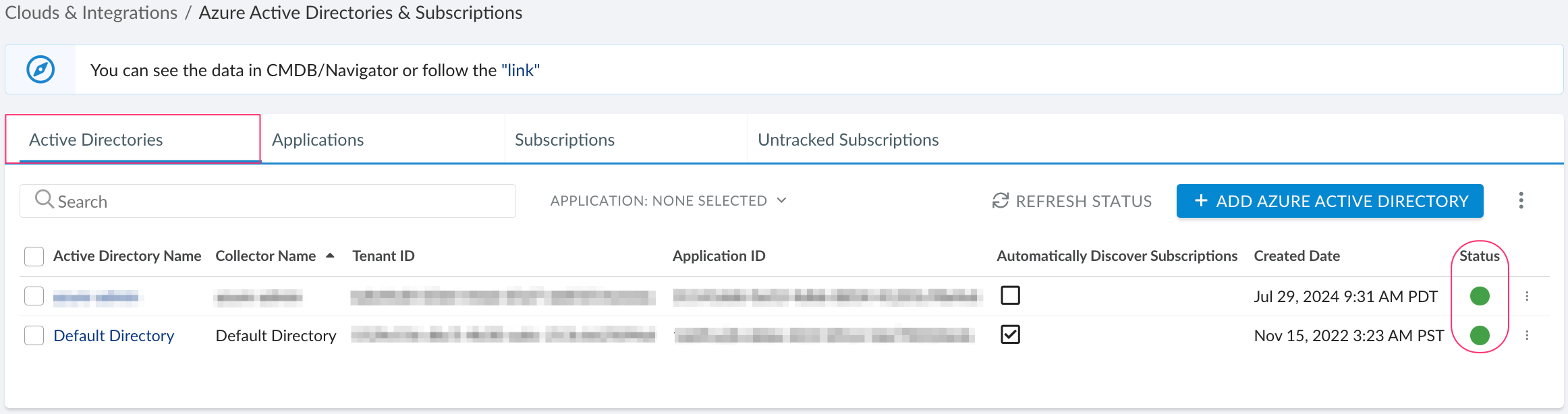The height and width of the screenshot is (414, 1568).
Task: Click Add Azure Active Directory button
Action: (1329, 201)
